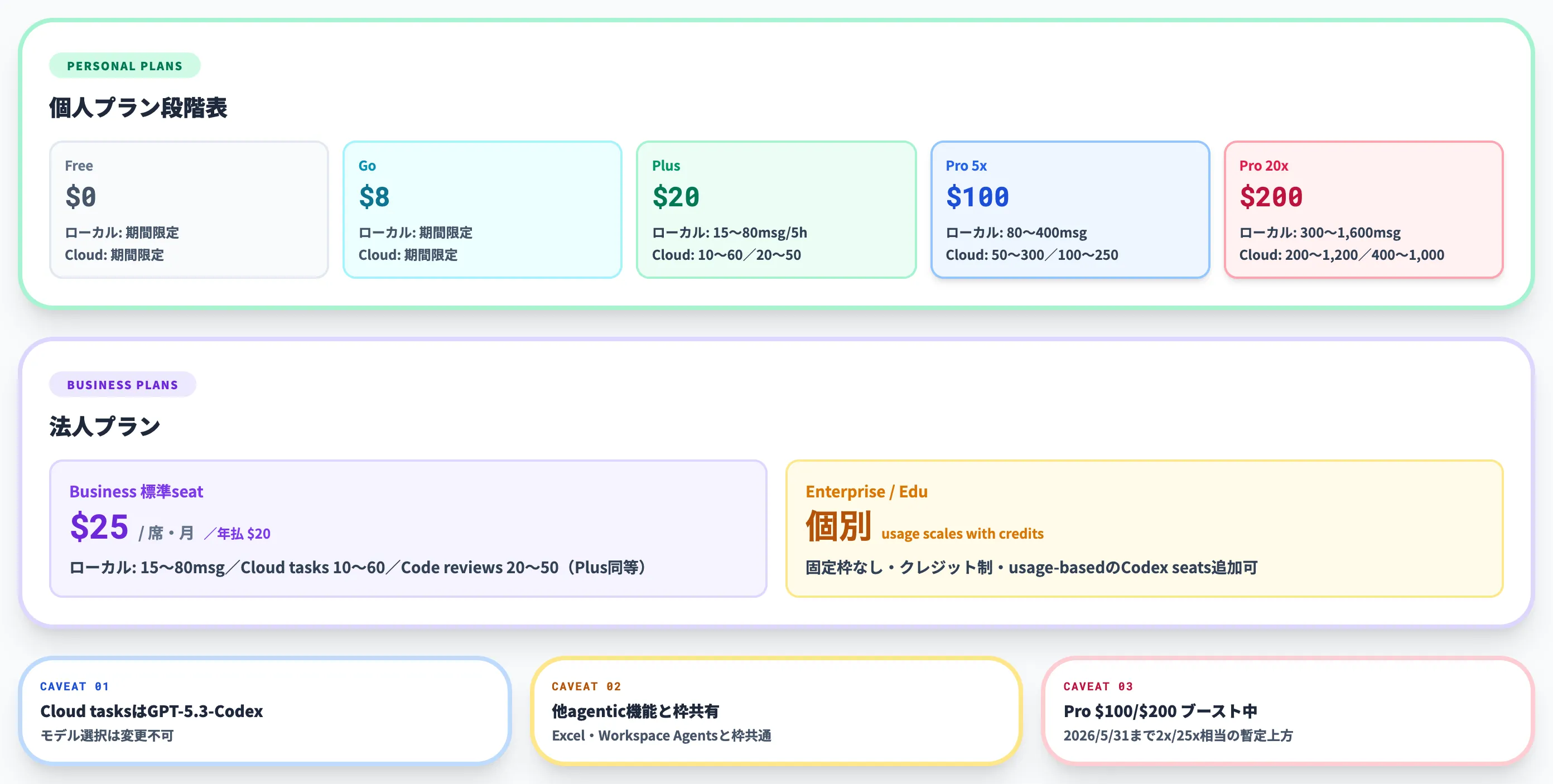This screenshot has width=1553, height=784.
Task: Click usage scales with credits text
Action: [962, 534]
